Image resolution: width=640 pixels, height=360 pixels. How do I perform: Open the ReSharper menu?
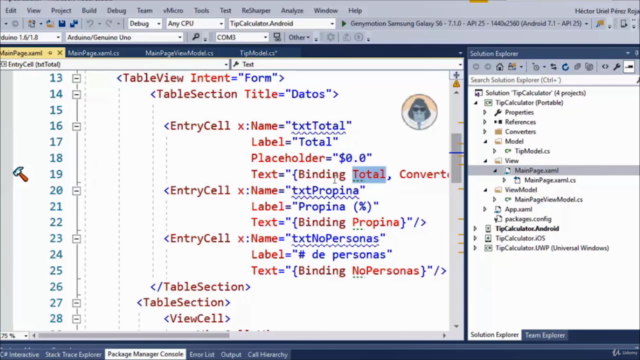coord(256,11)
